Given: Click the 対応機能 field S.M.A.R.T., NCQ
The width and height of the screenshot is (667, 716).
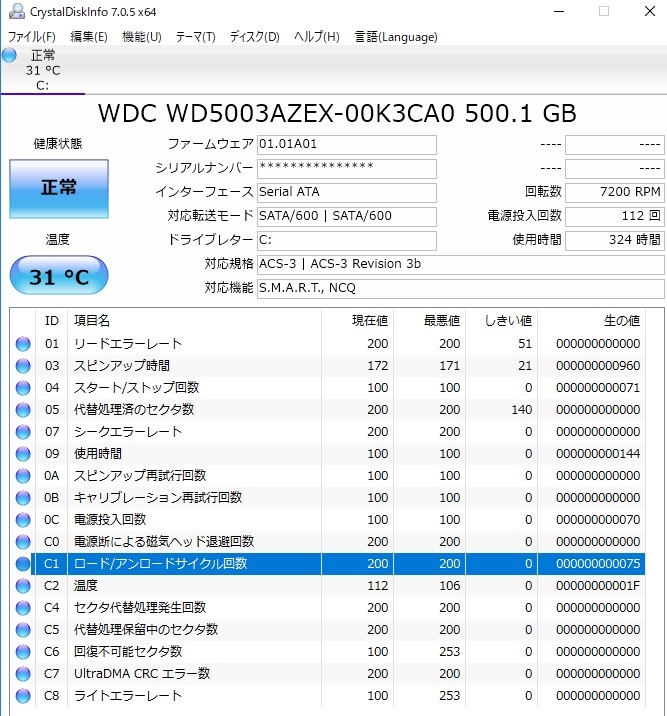Looking at the screenshot, I should 461,289.
